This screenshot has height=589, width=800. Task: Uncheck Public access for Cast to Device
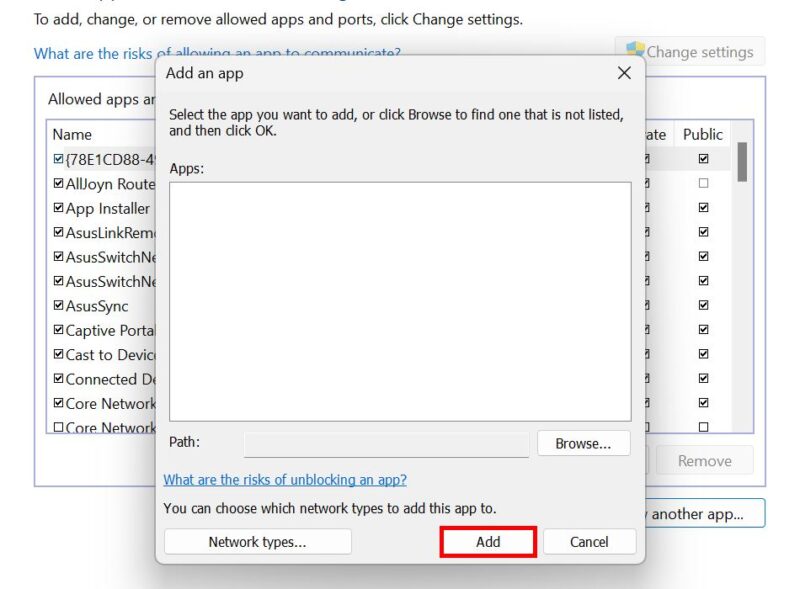tap(703, 354)
